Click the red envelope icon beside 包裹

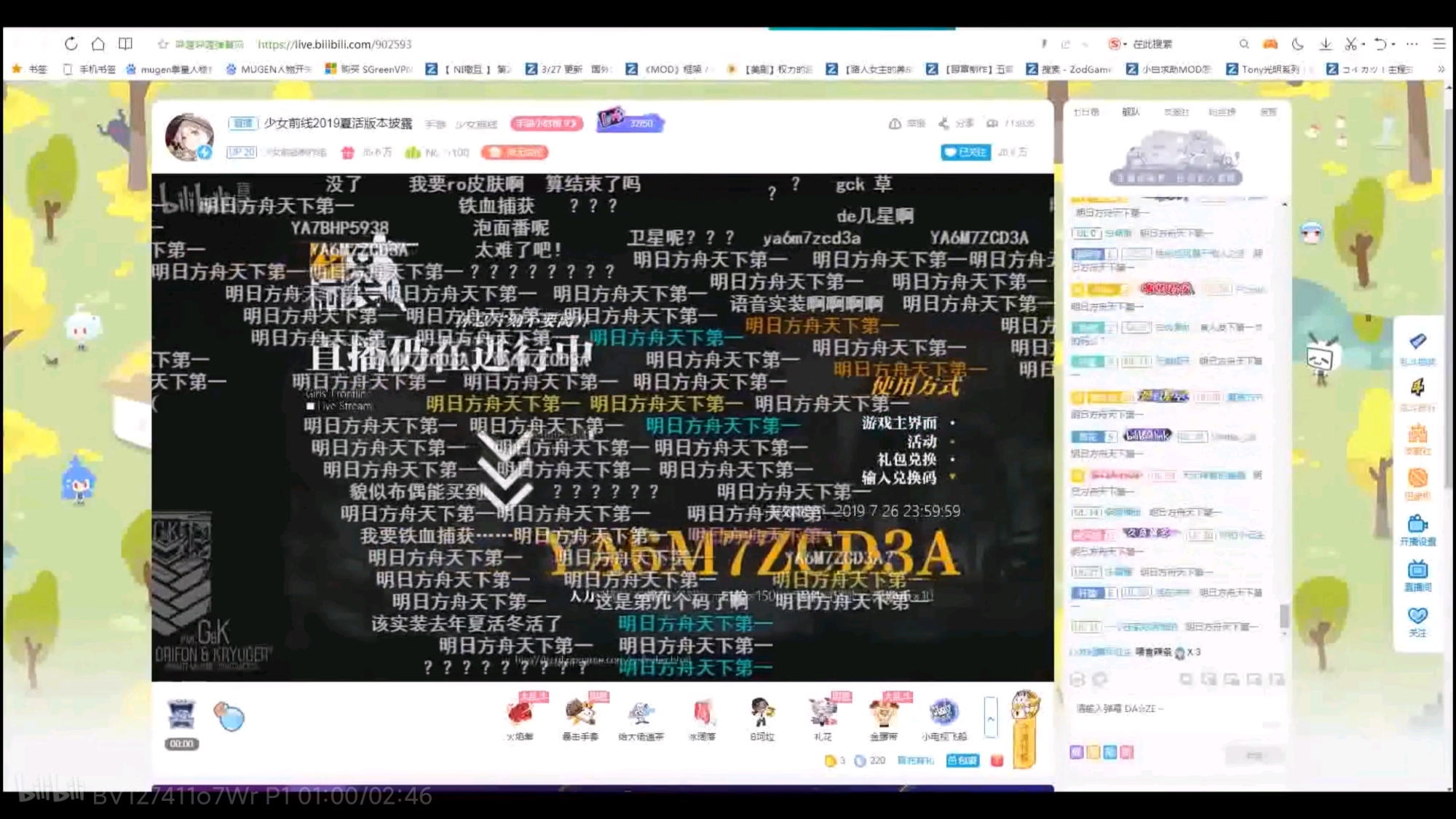(x=997, y=761)
